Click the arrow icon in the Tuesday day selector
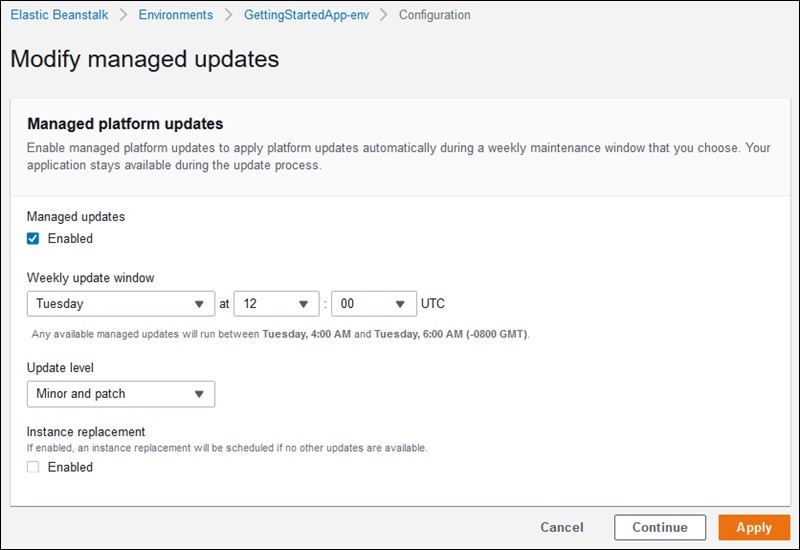This screenshot has width=800, height=550. point(198,304)
